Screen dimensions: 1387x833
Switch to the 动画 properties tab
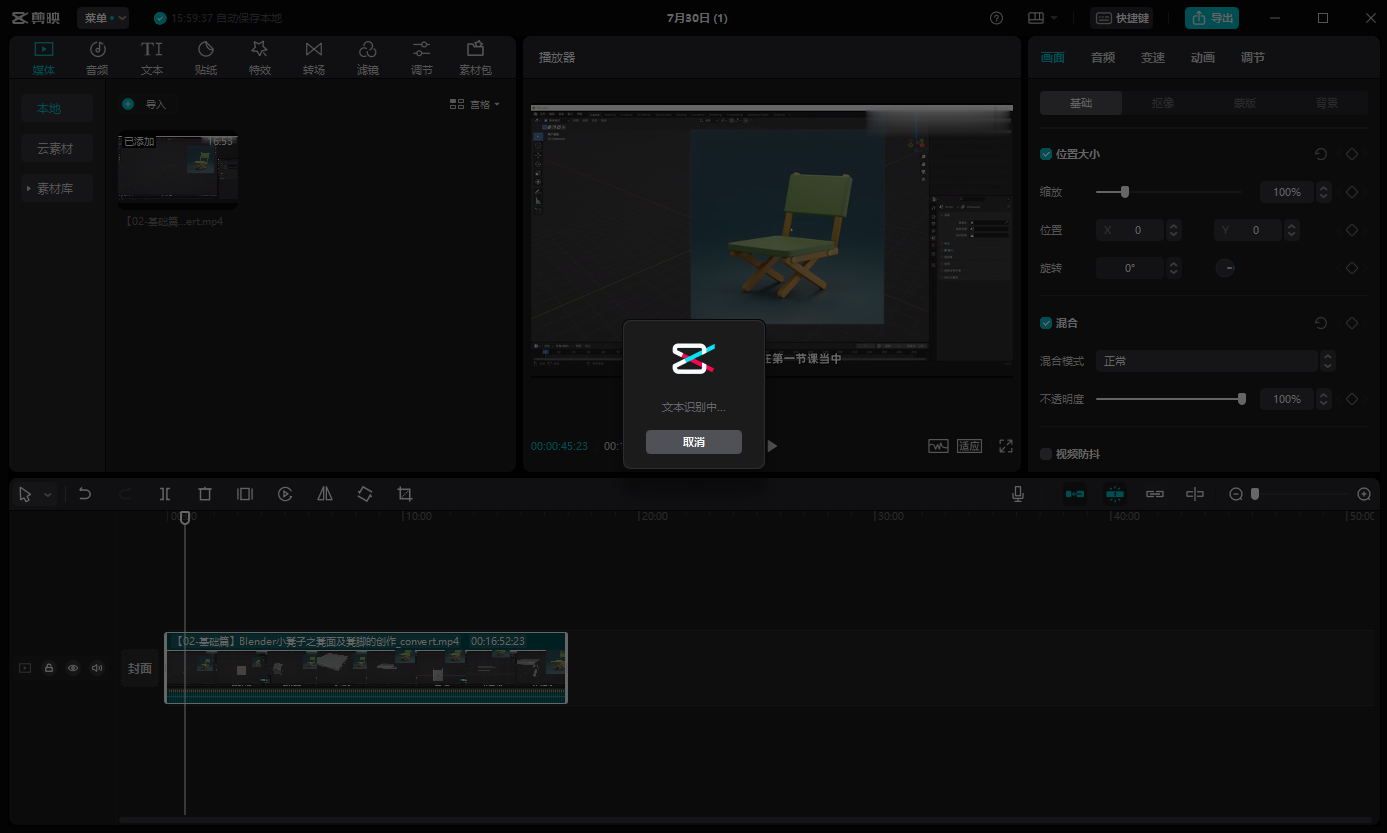click(x=1203, y=58)
